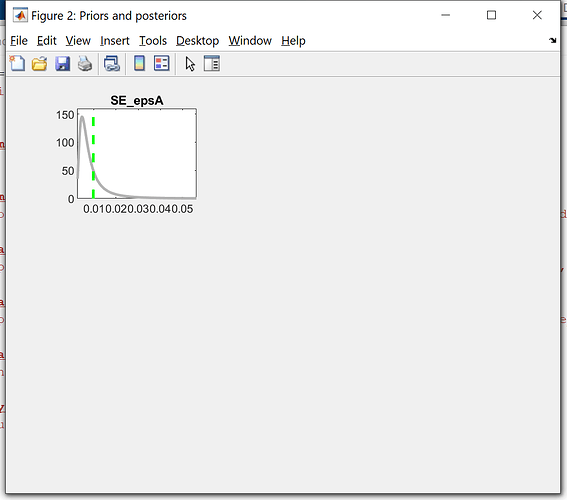Open the View menu
Screen dimensions: 567x500
pyautogui.click(x=78, y=41)
